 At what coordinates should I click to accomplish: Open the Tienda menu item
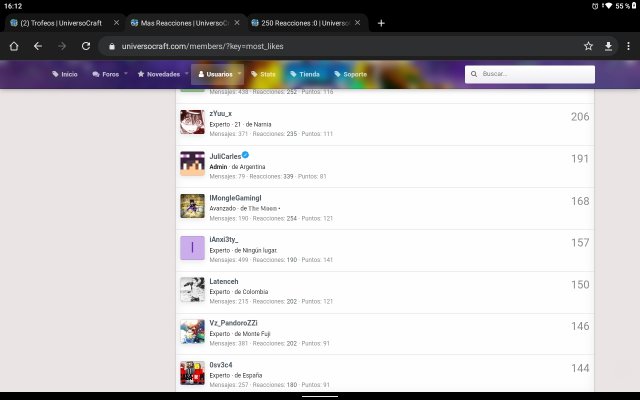(x=305, y=74)
